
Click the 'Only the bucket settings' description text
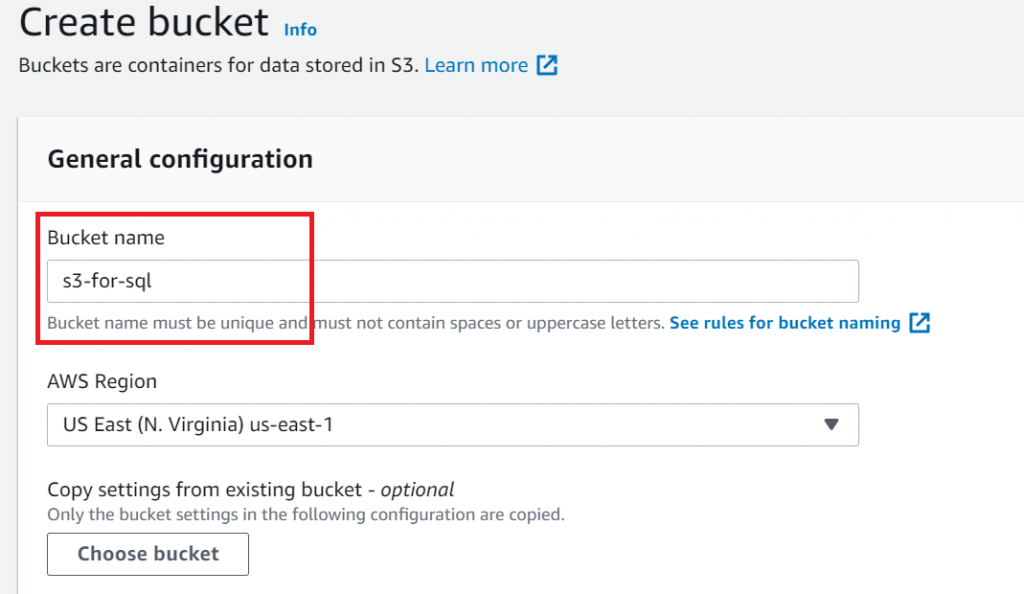[306, 515]
